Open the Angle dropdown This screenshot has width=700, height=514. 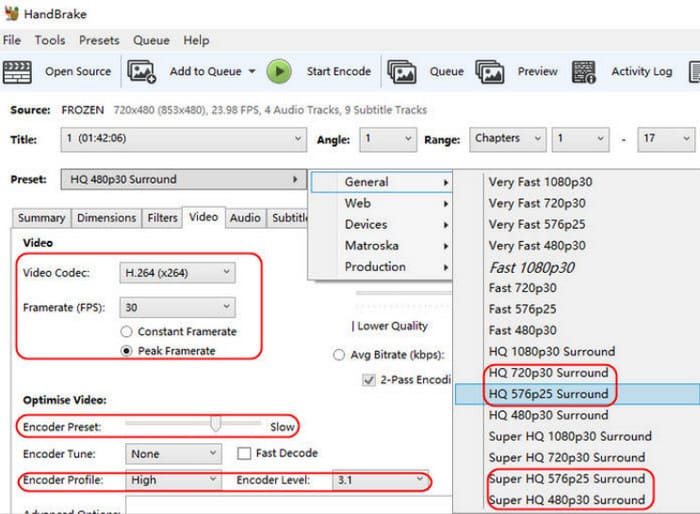click(388, 139)
